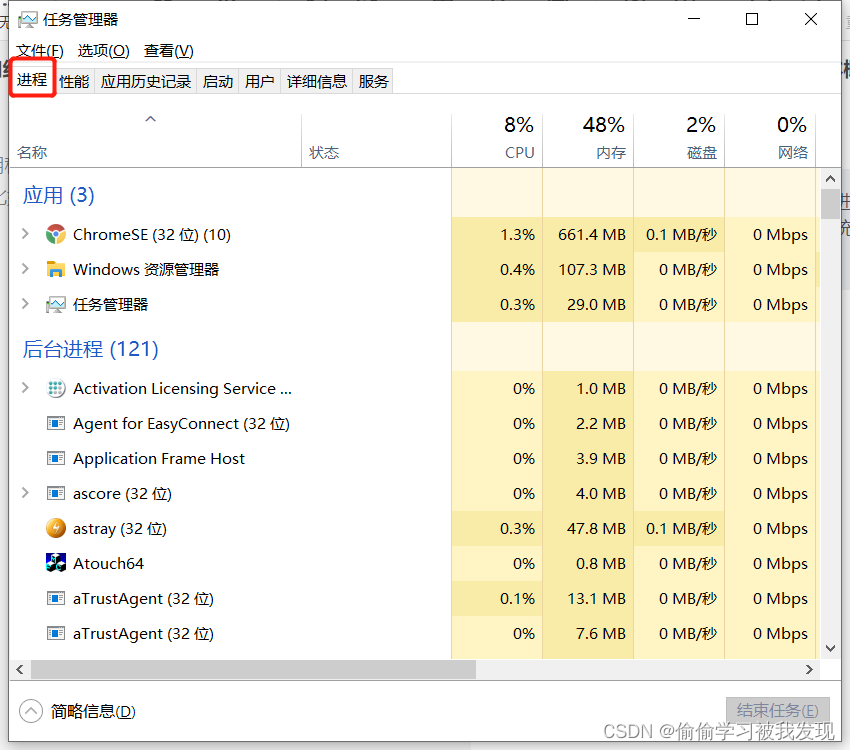Click the horizontal scrollbar left arrow
This screenshot has width=850, height=750.
pos(20,669)
